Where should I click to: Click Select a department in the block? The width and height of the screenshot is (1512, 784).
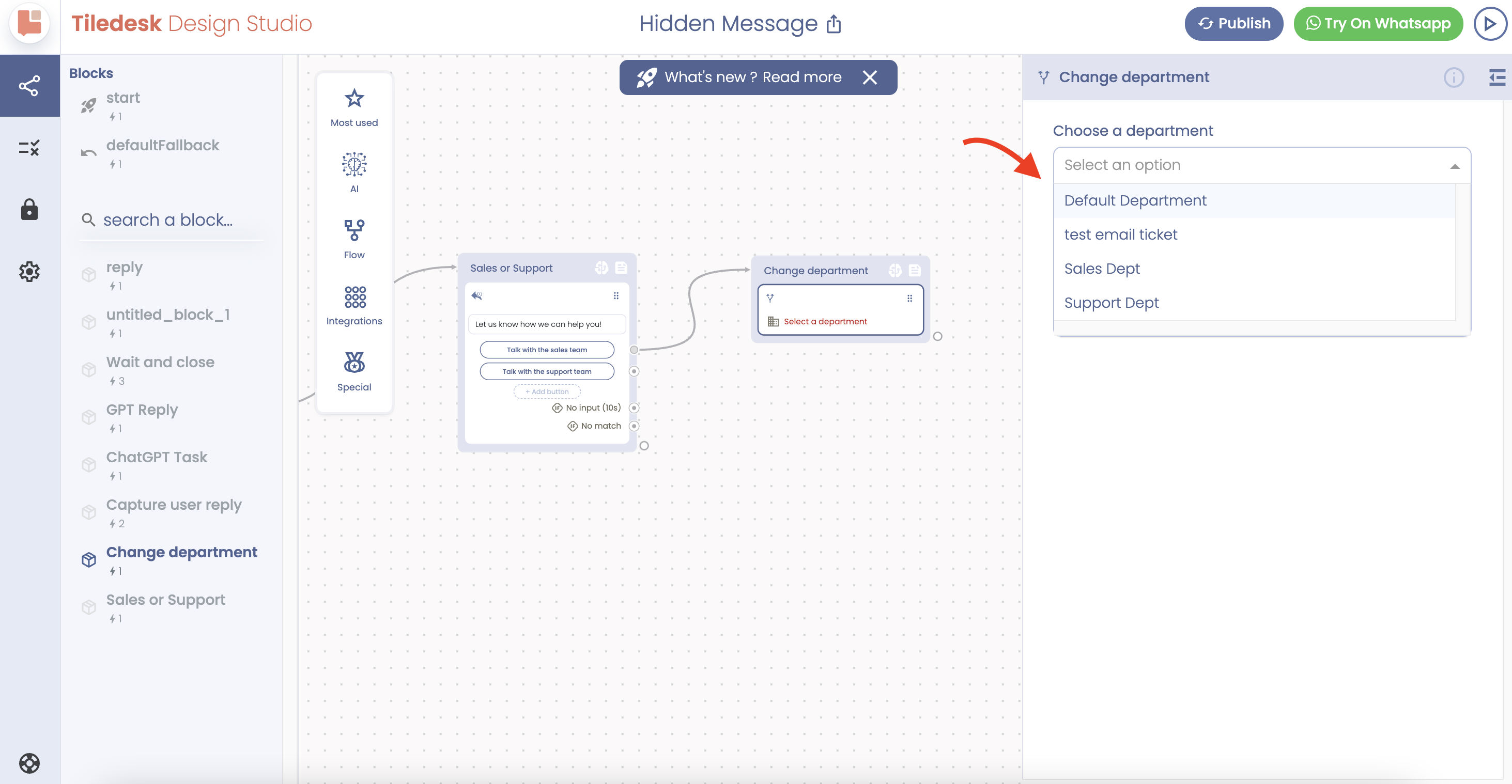(825, 321)
